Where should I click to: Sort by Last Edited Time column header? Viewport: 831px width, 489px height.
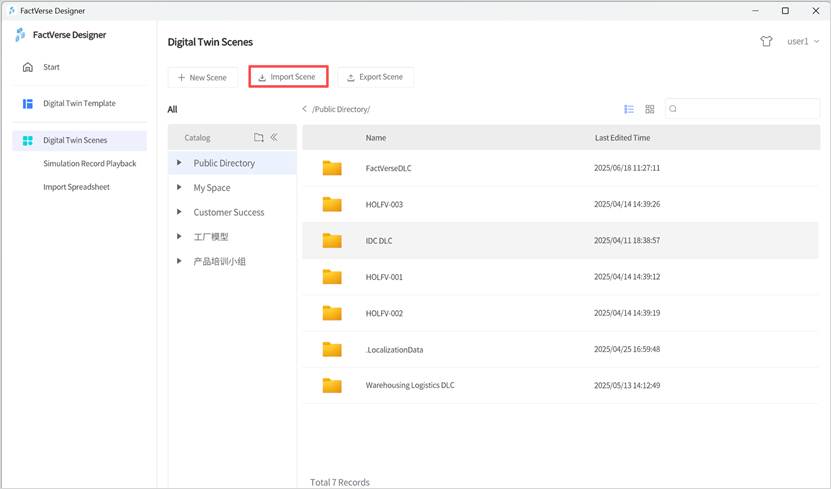[x=622, y=138]
